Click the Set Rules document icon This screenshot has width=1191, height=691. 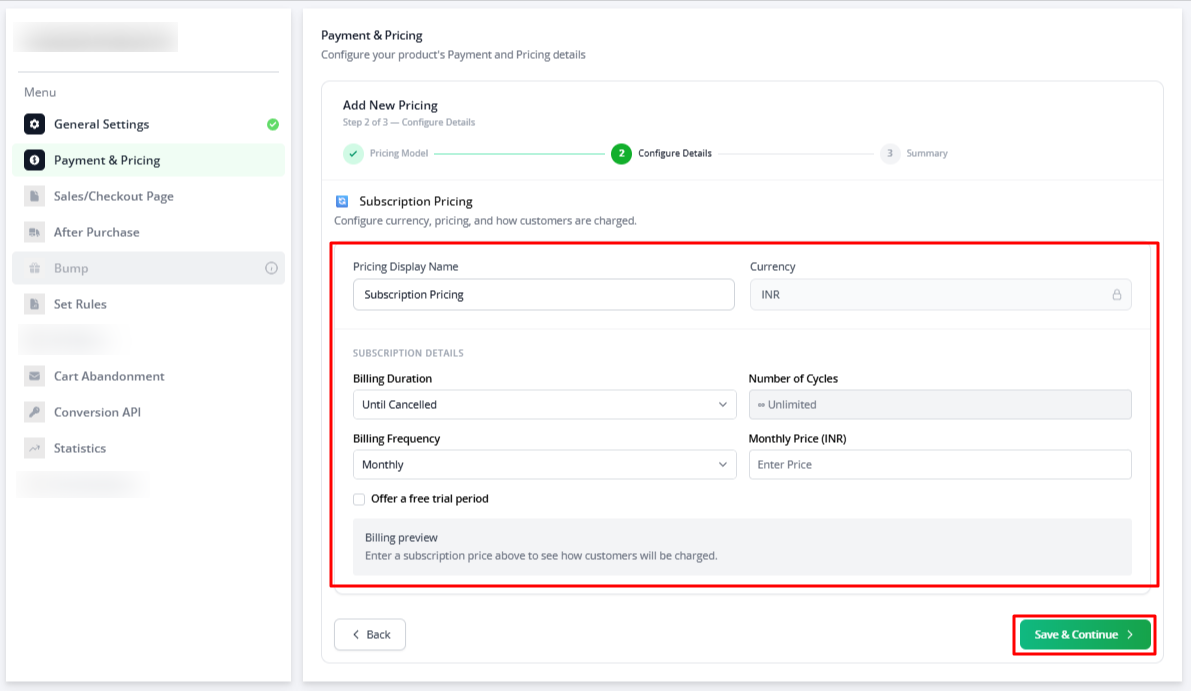click(x=34, y=304)
